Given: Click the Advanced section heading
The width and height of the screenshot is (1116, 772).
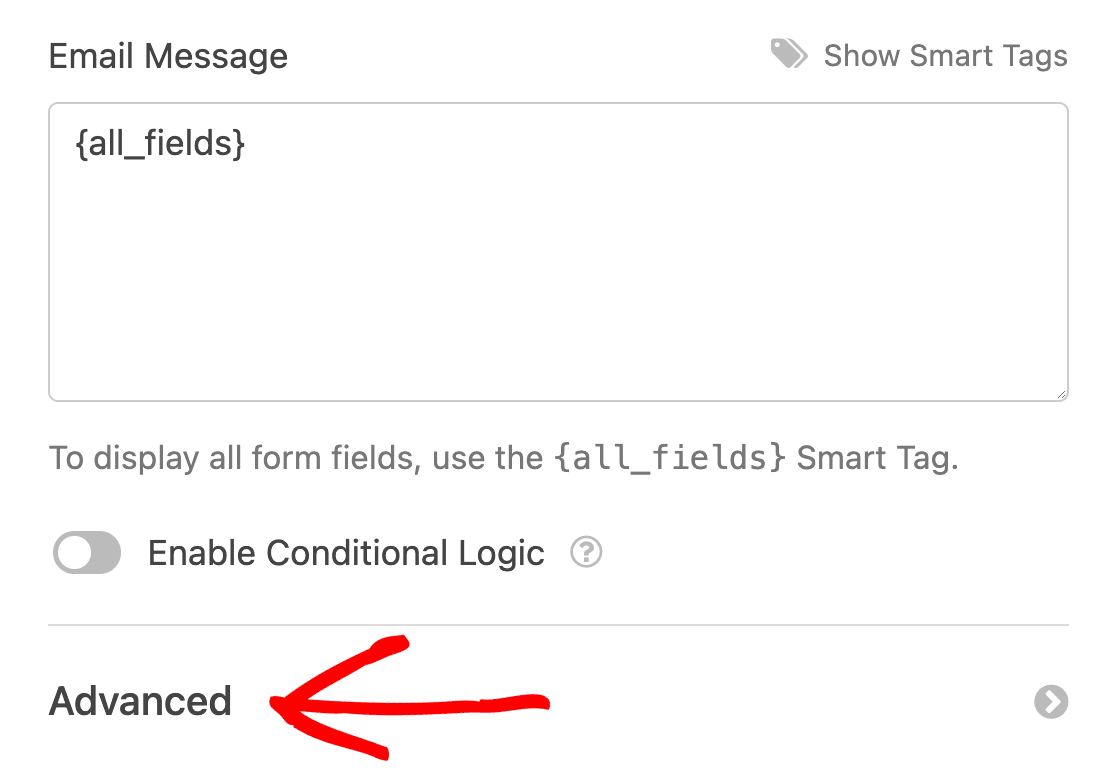Looking at the screenshot, I should click(140, 701).
